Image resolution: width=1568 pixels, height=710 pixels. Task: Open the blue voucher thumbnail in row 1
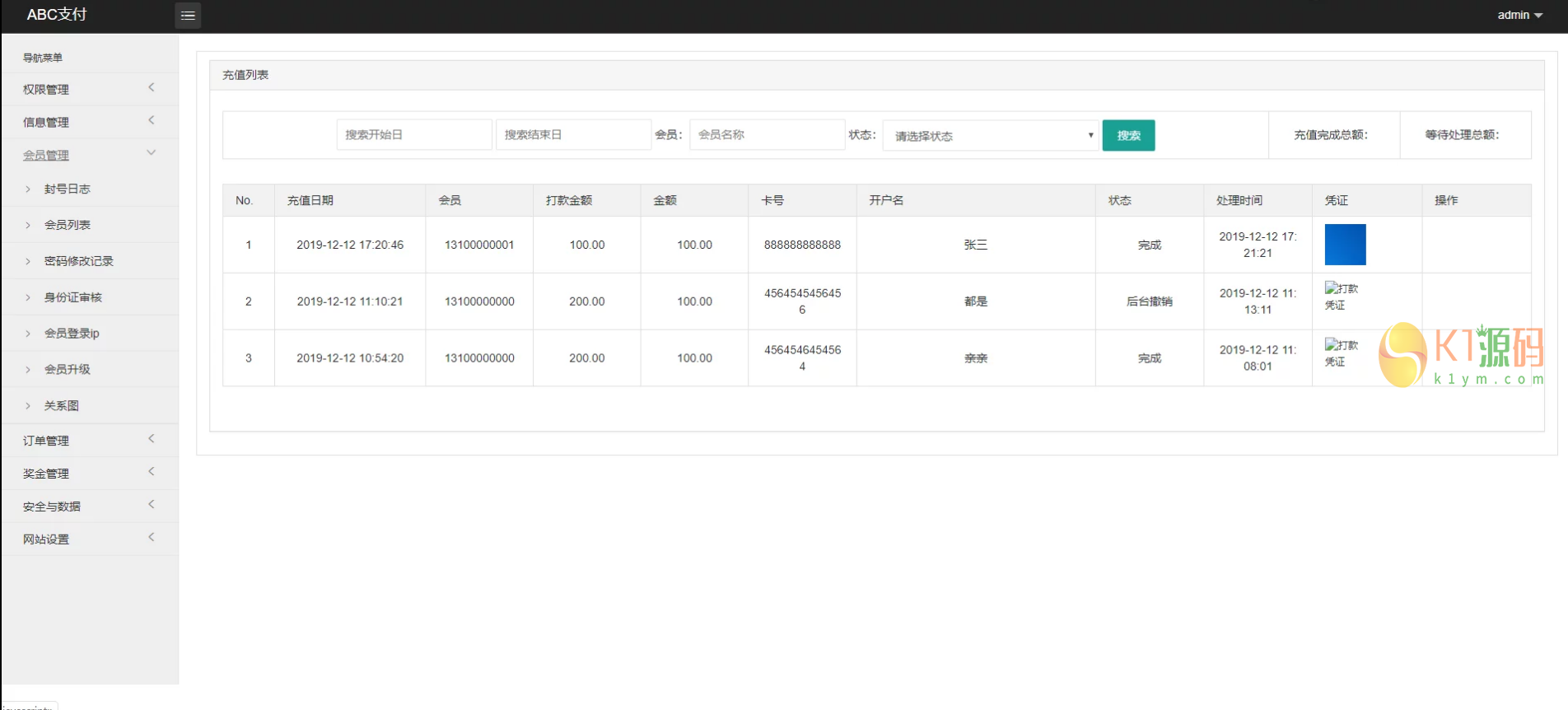click(1345, 245)
